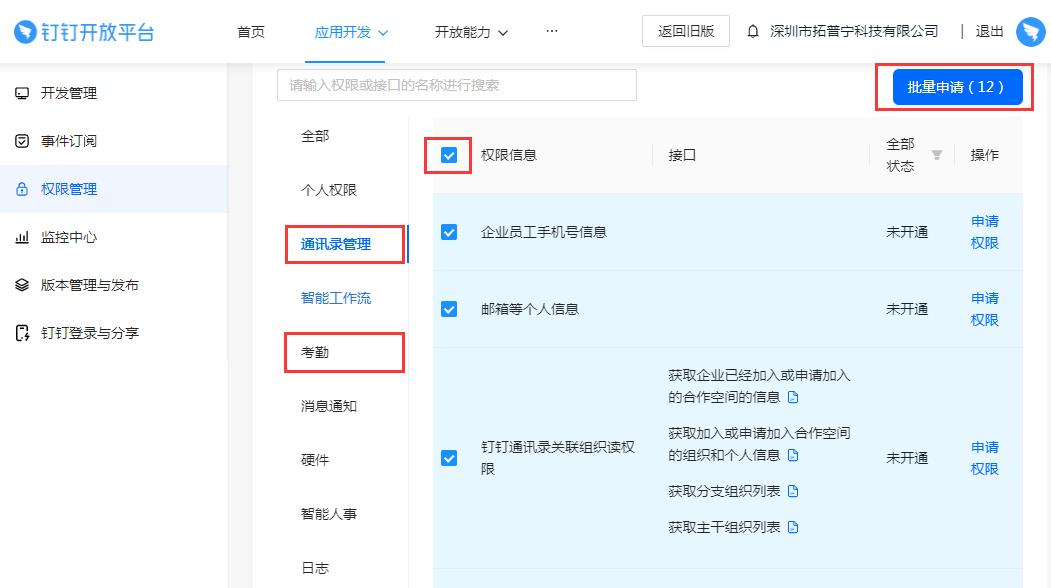Open the 获取加入或申请加入合作空间的组织和个人信息 interface link
The height and width of the screenshot is (588, 1051).
pyautogui.click(x=759, y=444)
